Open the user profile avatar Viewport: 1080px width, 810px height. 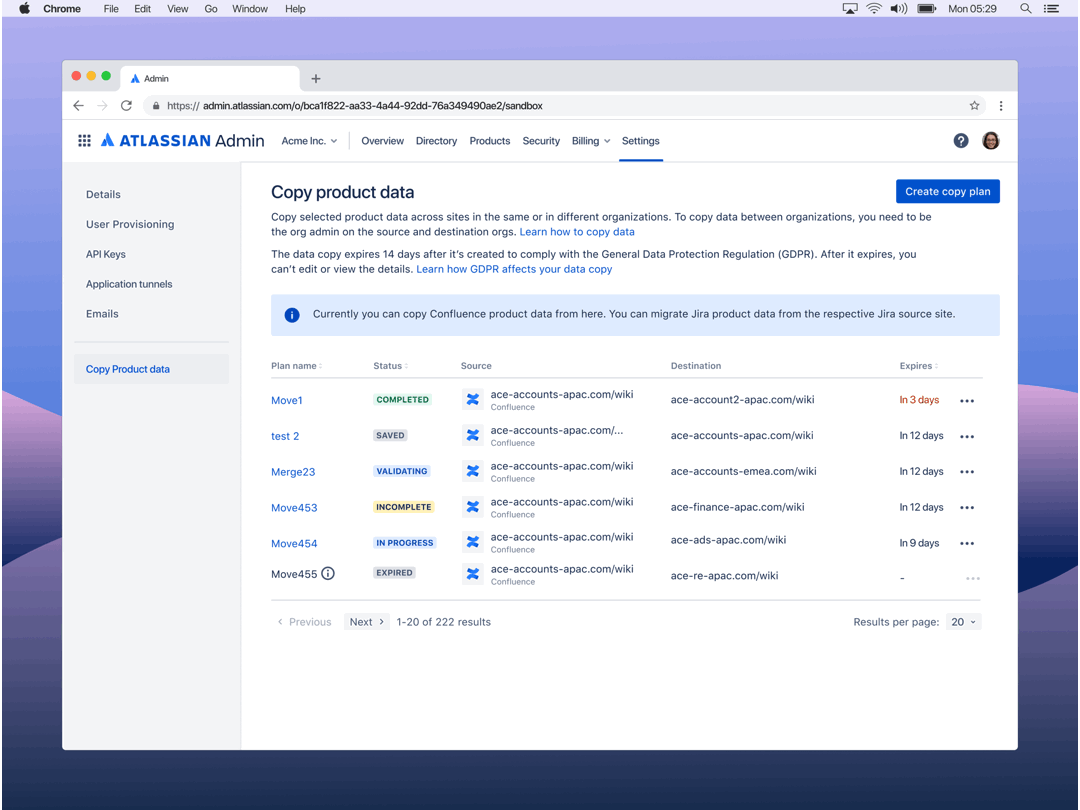point(990,141)
